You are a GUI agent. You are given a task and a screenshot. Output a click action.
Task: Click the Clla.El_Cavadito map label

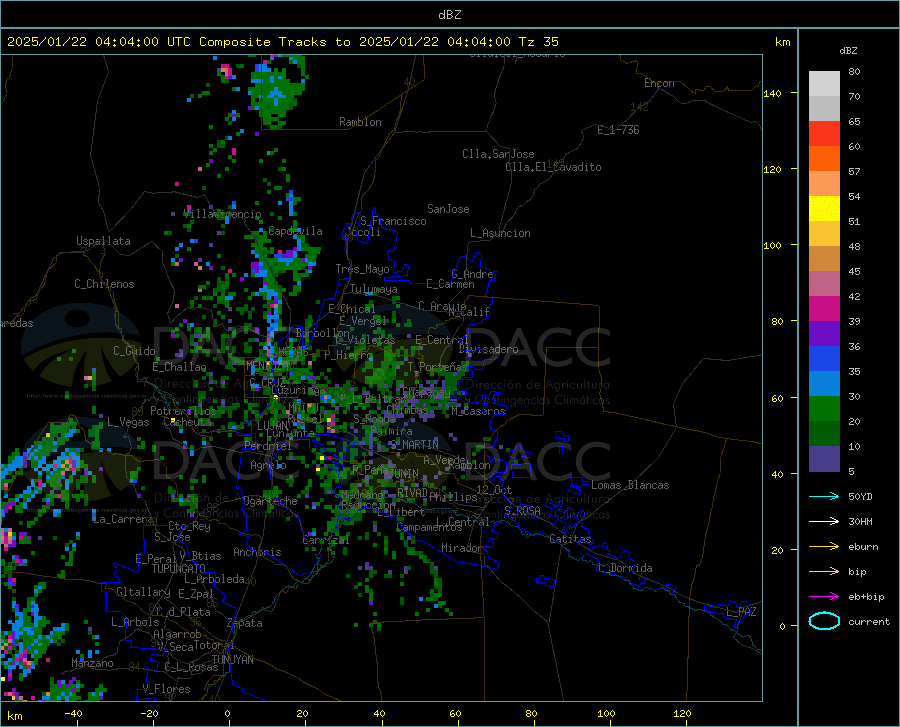553,167
